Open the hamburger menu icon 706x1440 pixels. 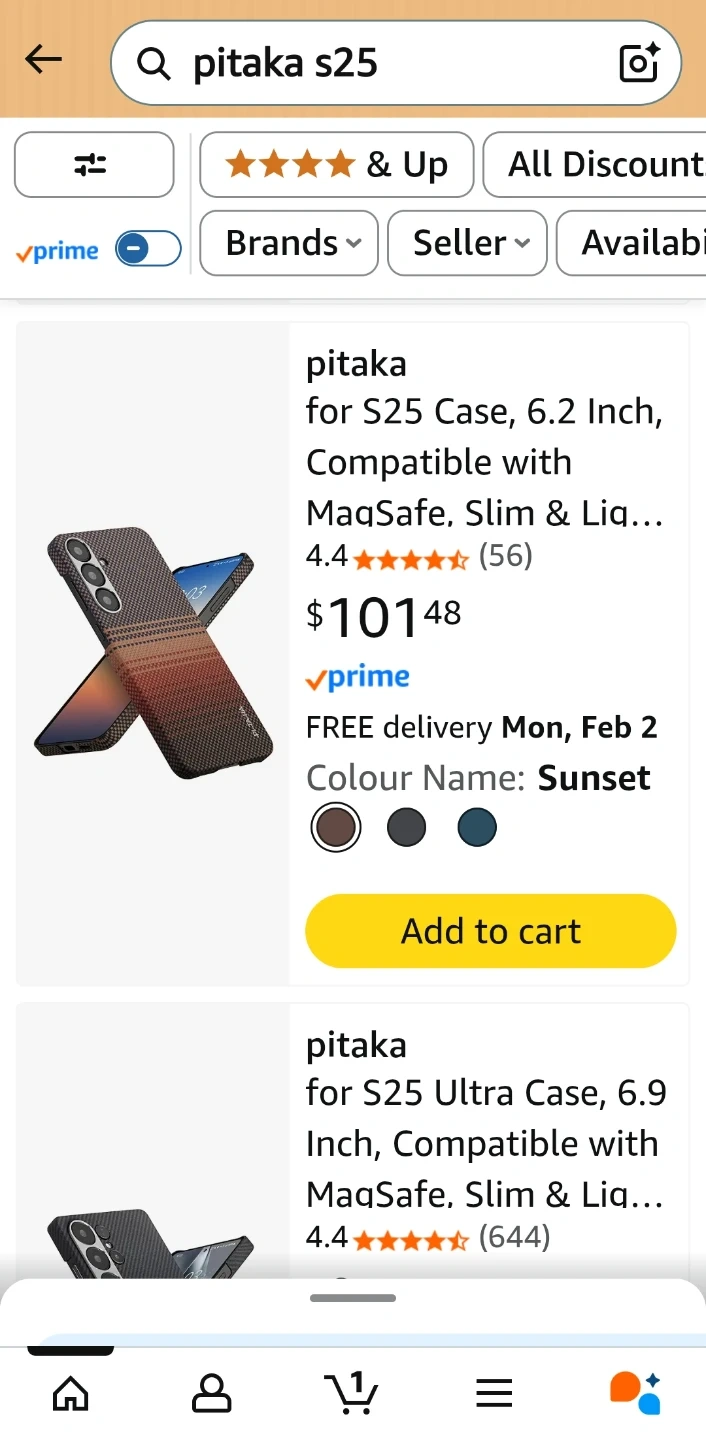click(494, 1392)
